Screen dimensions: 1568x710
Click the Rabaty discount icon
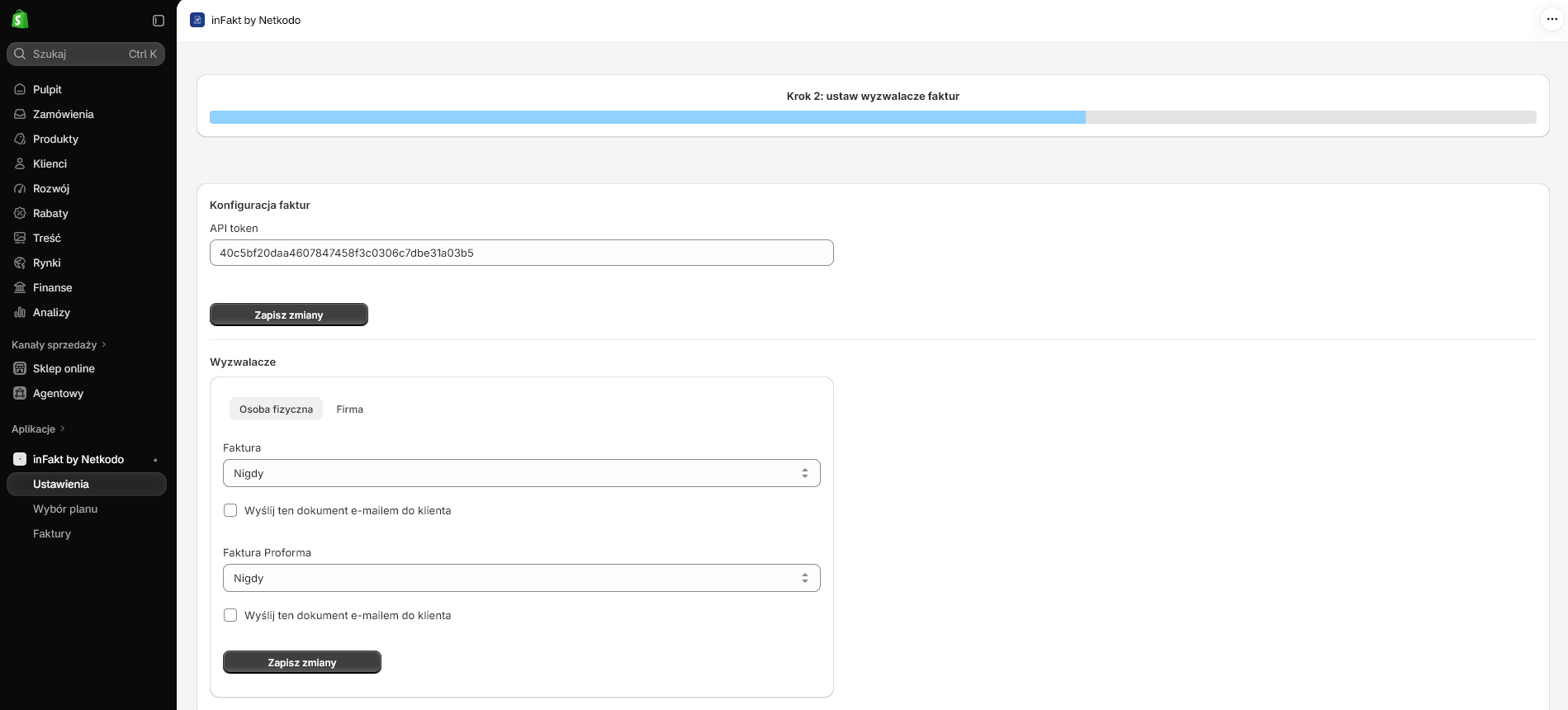pos(20,213)
